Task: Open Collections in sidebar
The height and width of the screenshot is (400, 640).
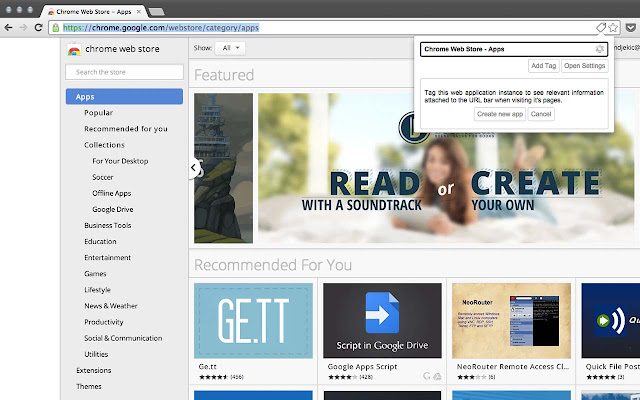Action: (104, 145)
